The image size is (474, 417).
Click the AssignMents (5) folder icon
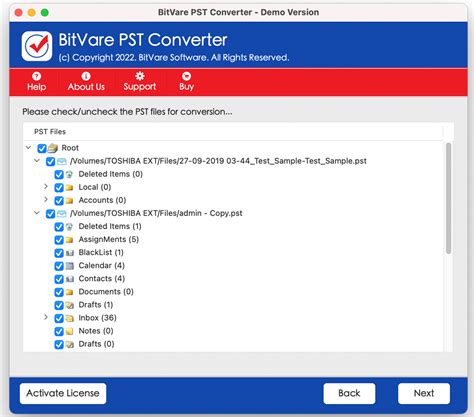[69, 240]
